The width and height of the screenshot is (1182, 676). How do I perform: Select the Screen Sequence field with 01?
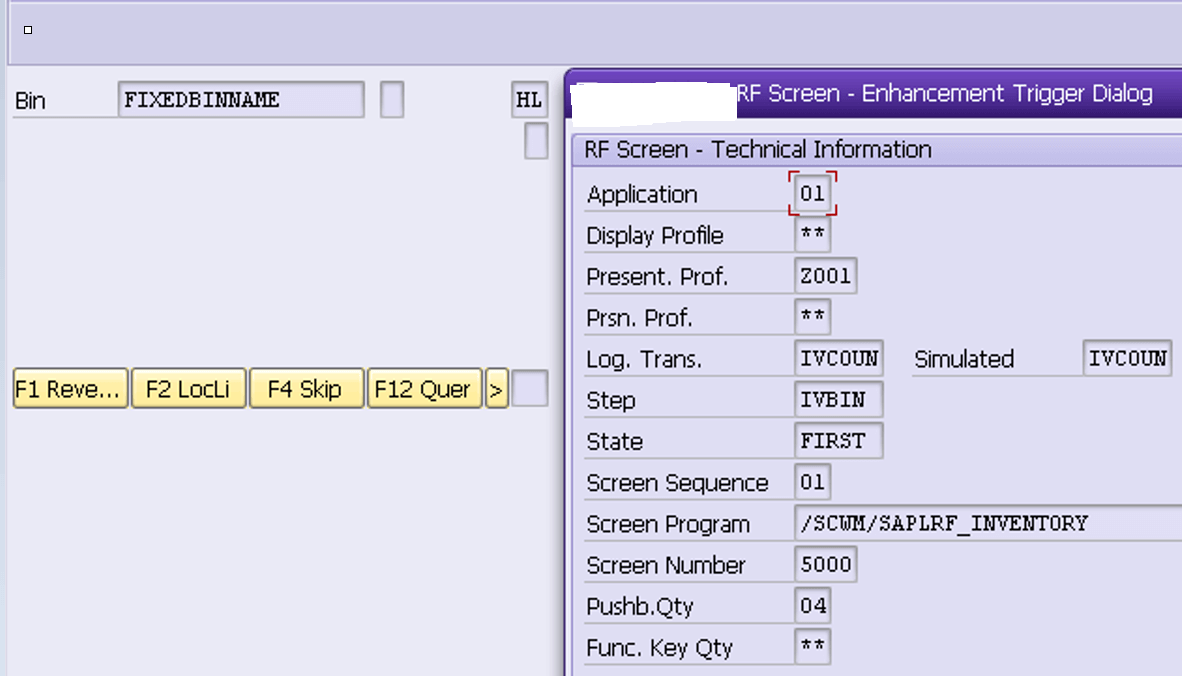811,482
